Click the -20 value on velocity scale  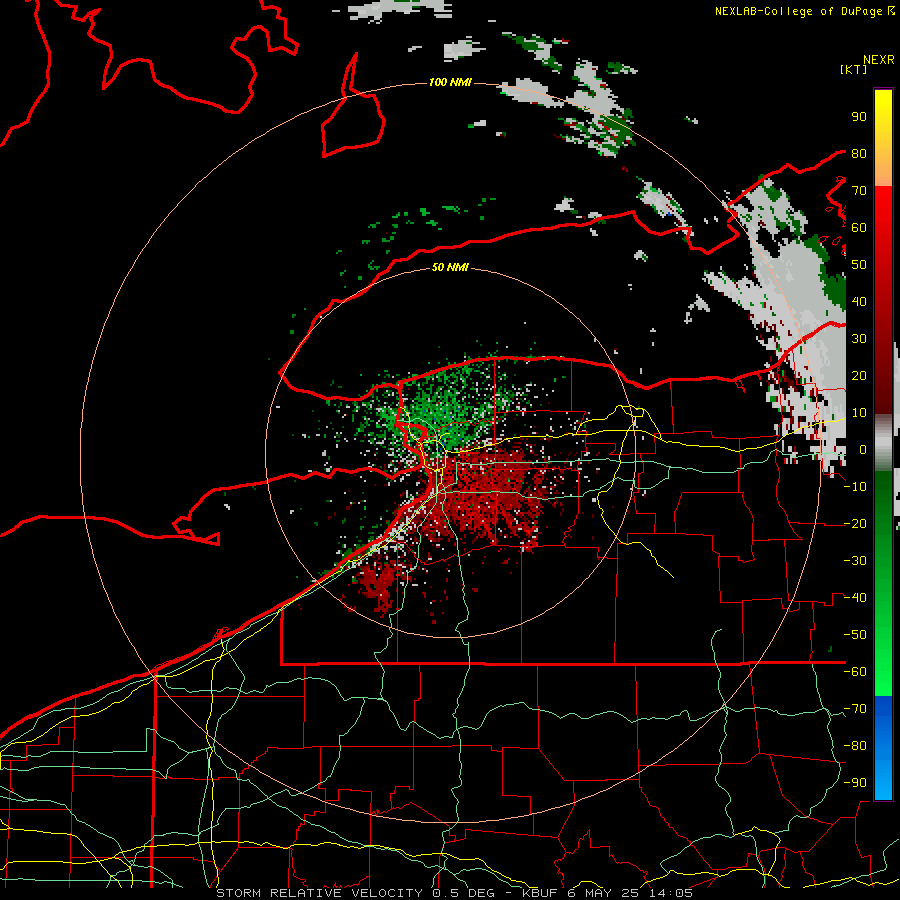[x=855, y=524]
